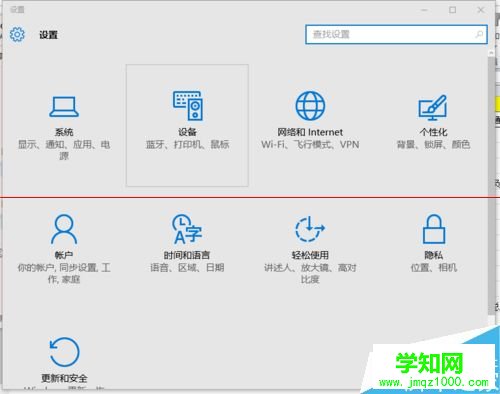Open the 设备 (Devices) keyboard and speaker icon
This screenshot has width=500, height=394.
(188, 106)
